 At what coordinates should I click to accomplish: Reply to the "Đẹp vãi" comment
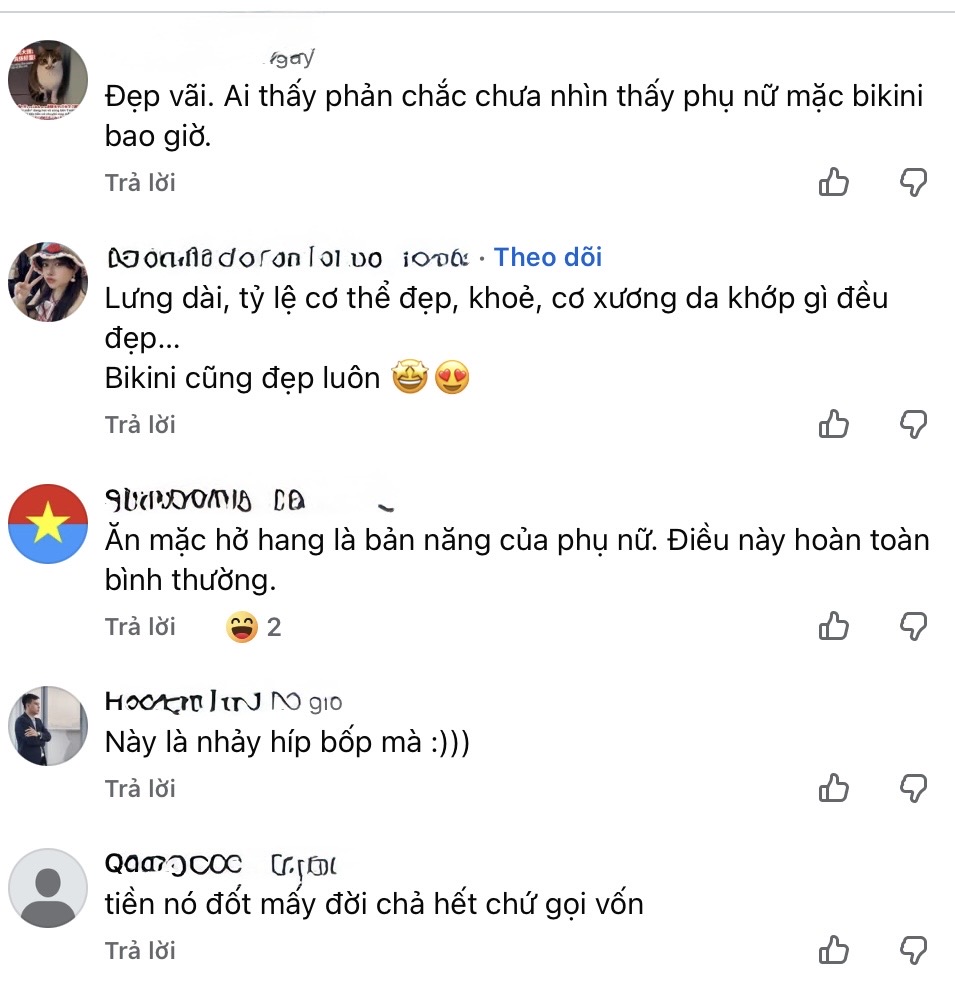click(140, 183)
